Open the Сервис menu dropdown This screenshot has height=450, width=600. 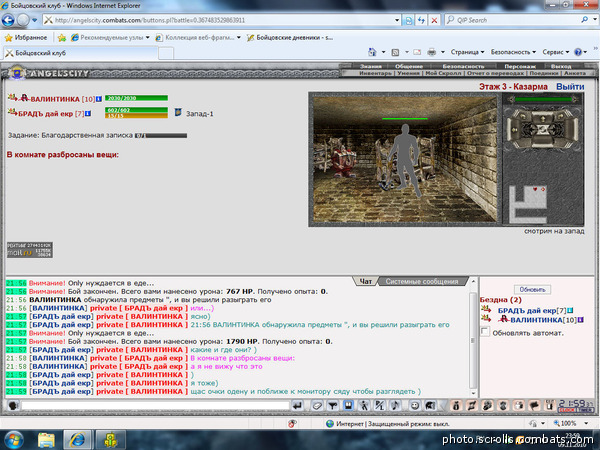coord(556,52)
